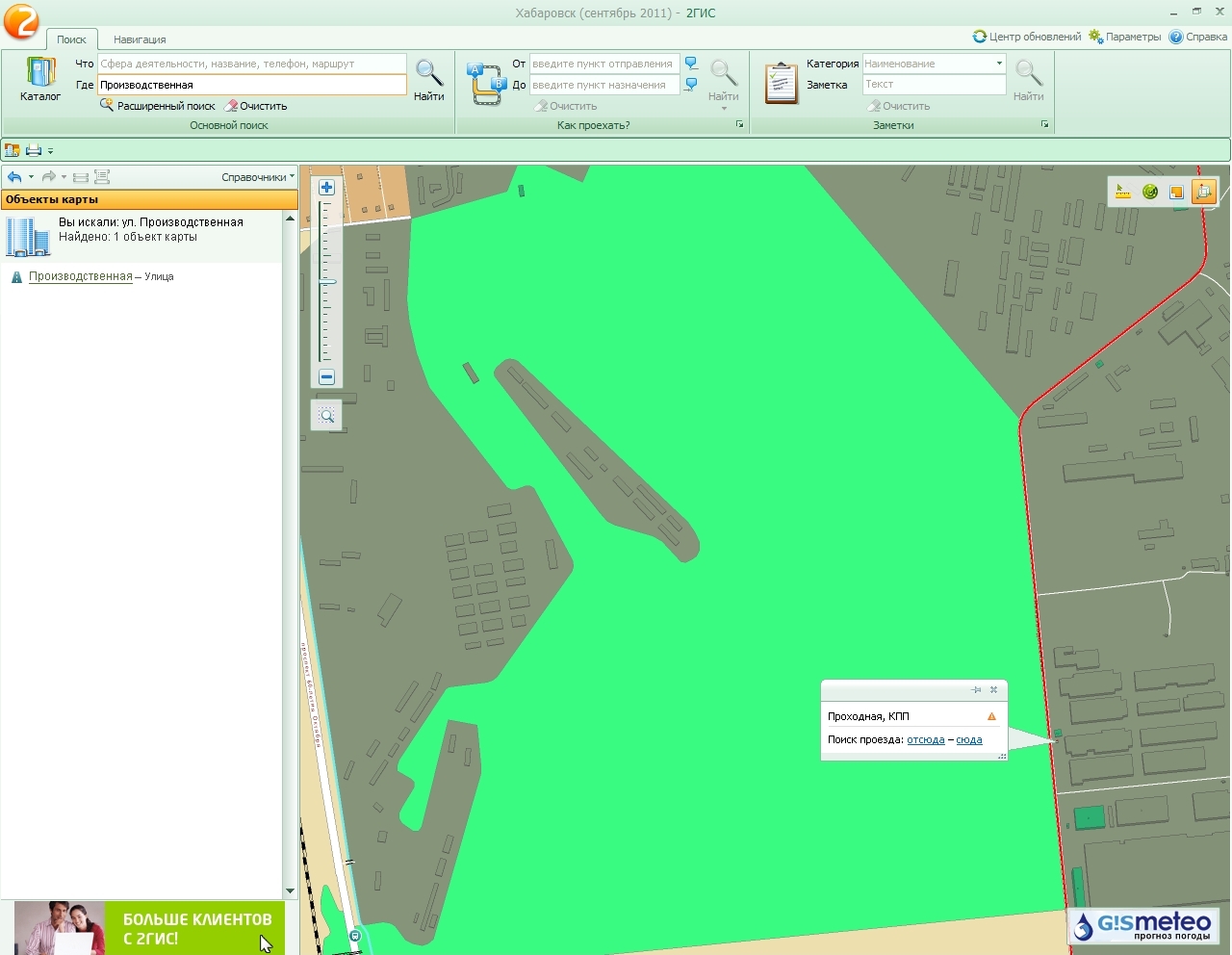Expand the Справочники dropdown

(257, 177)
